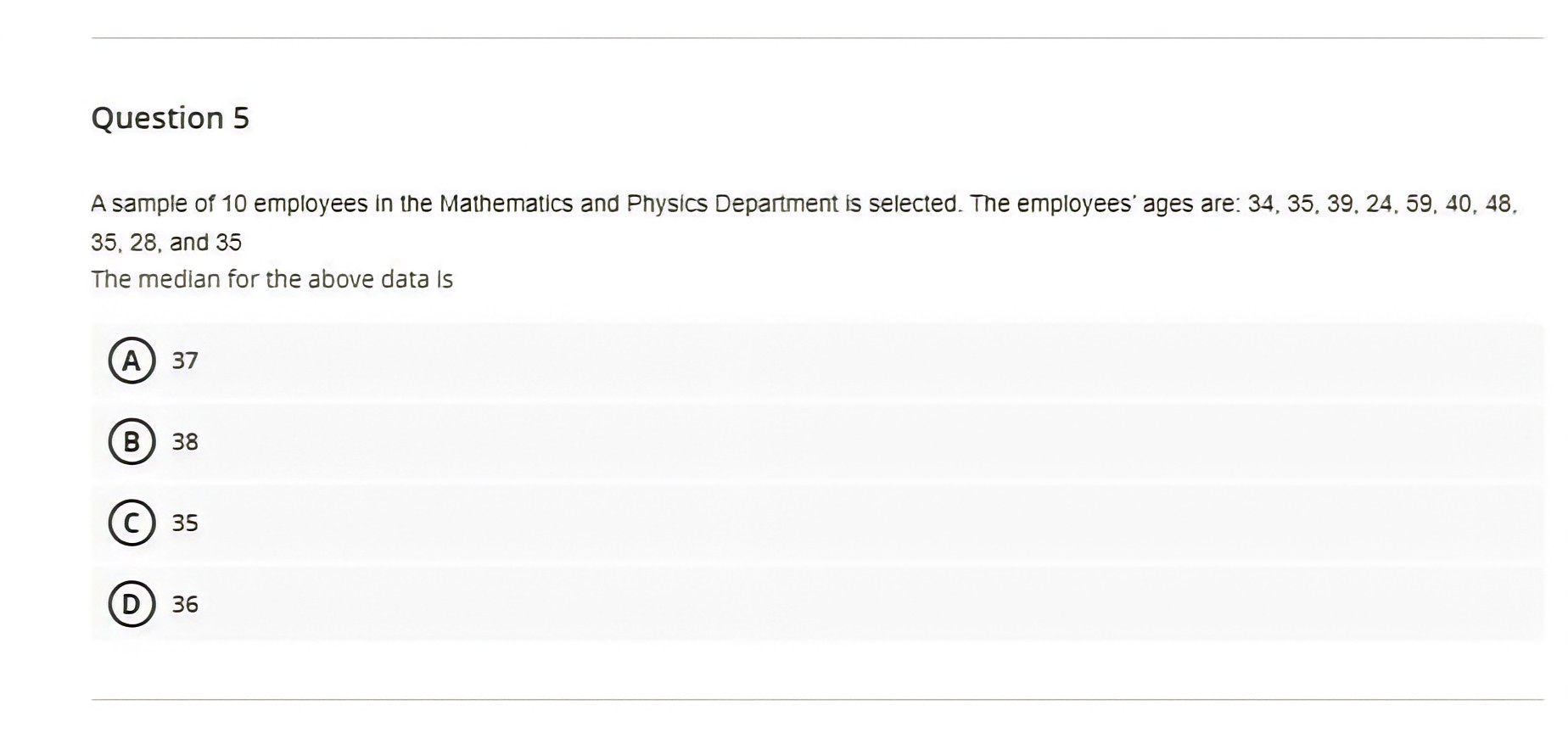This screenshot has width=1568, height=733.
Task: Choose the answer 35
Action: [184, 523]
